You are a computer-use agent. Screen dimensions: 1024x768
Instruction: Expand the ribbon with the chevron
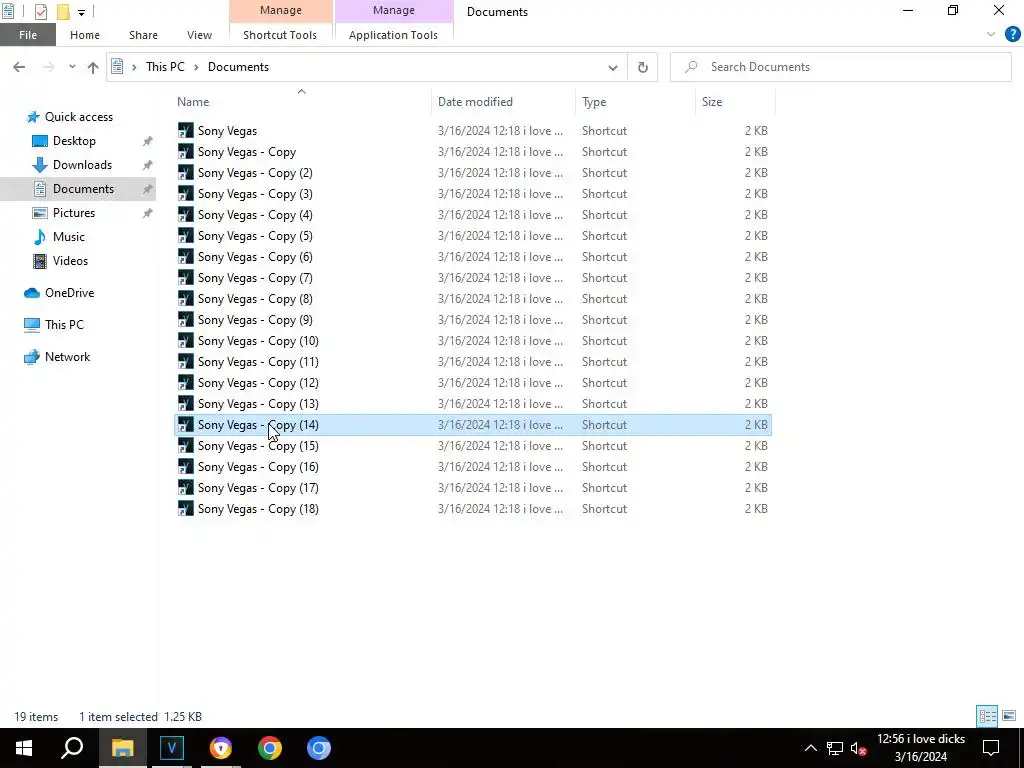tap(991, 35)
